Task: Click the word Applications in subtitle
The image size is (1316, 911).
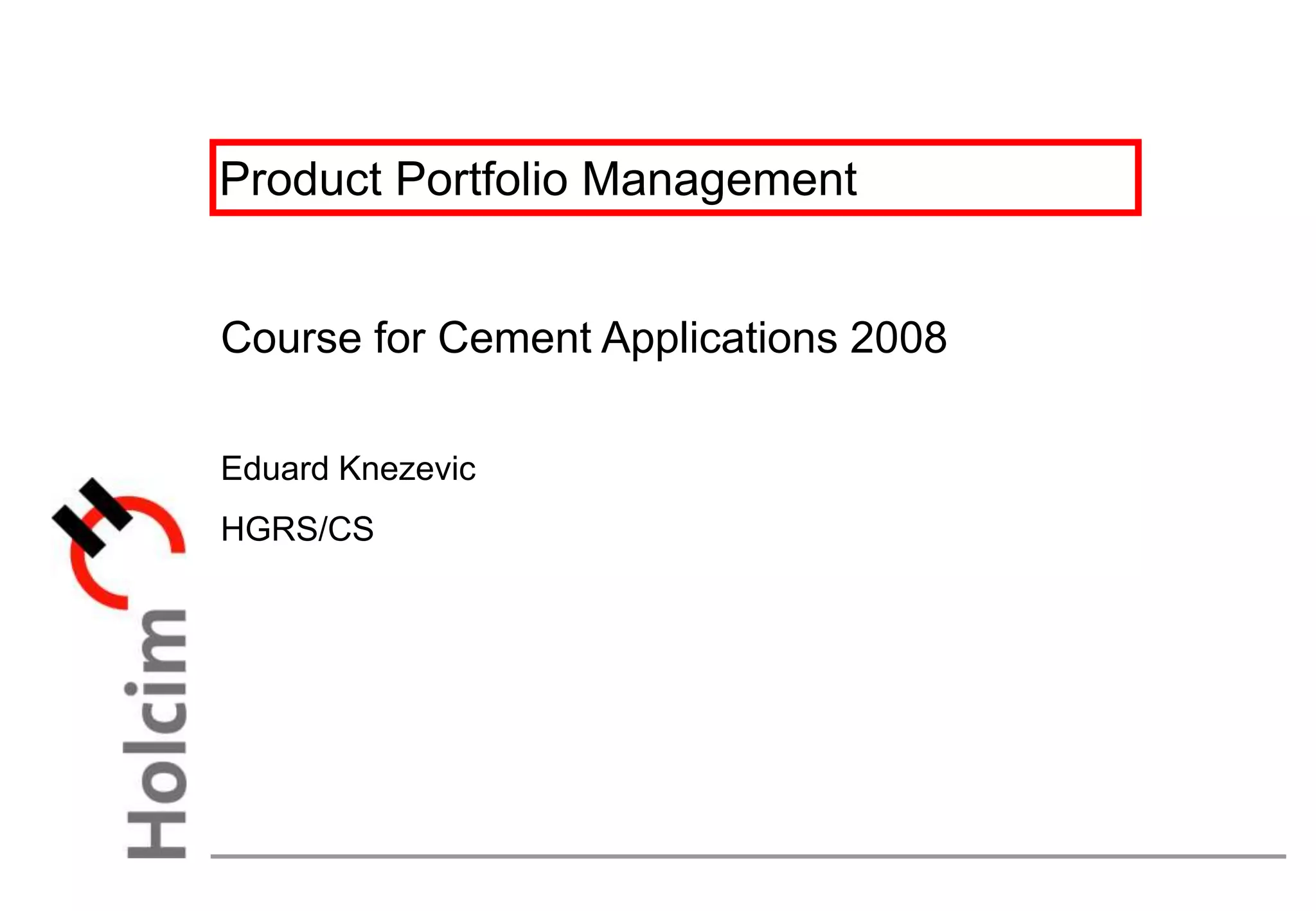Action: [720, 338]
